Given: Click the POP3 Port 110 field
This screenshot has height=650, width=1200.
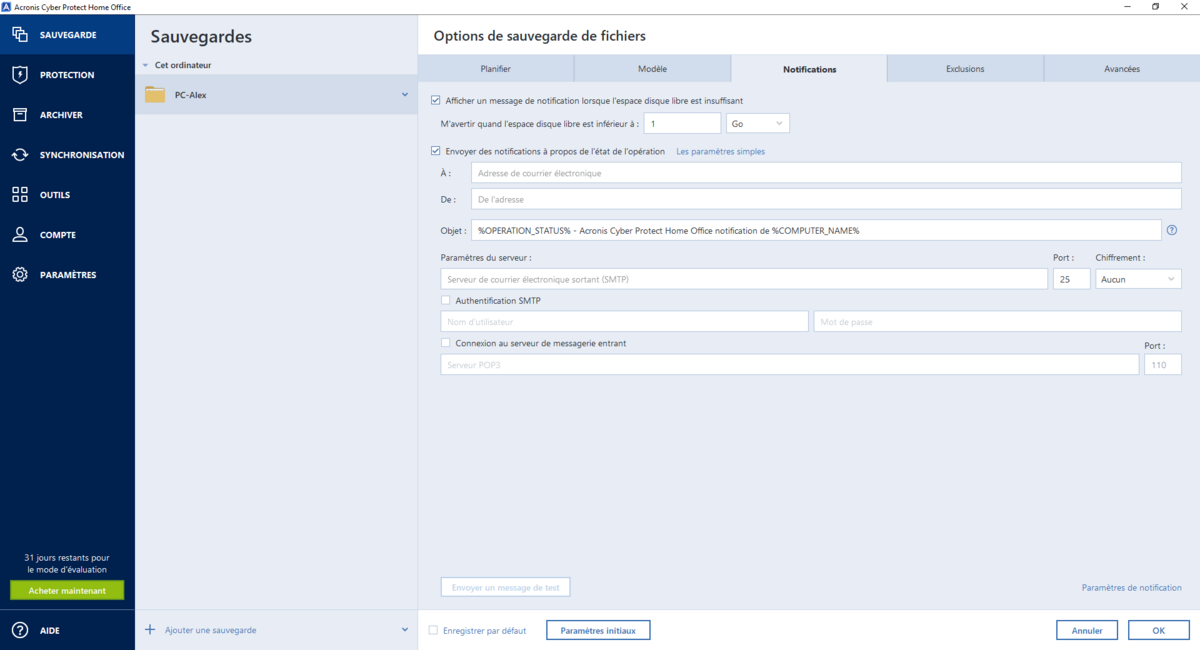Looking at the screenshot, I should 1163,364.
